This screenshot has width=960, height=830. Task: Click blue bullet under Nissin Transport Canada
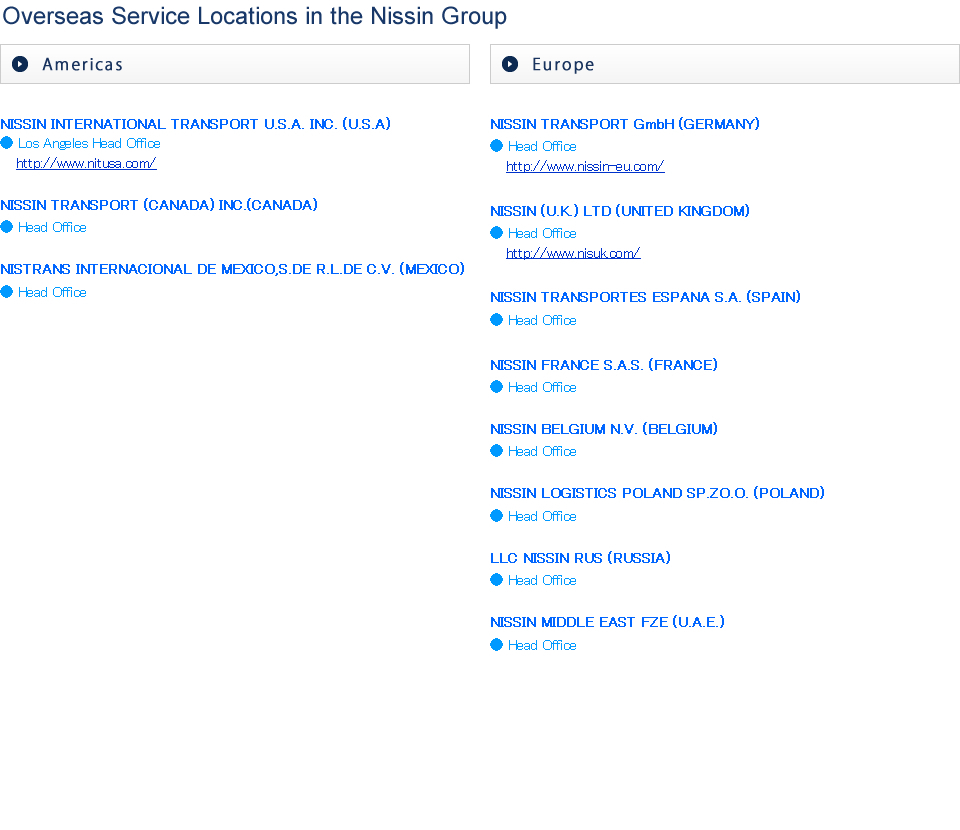click(7, 227)
